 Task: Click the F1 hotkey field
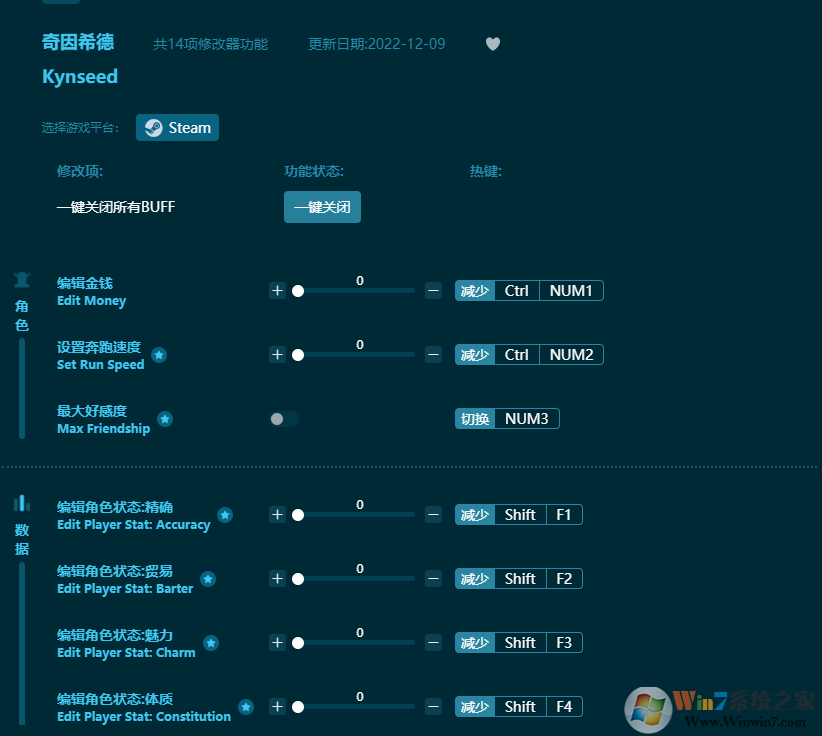(564, 514)
